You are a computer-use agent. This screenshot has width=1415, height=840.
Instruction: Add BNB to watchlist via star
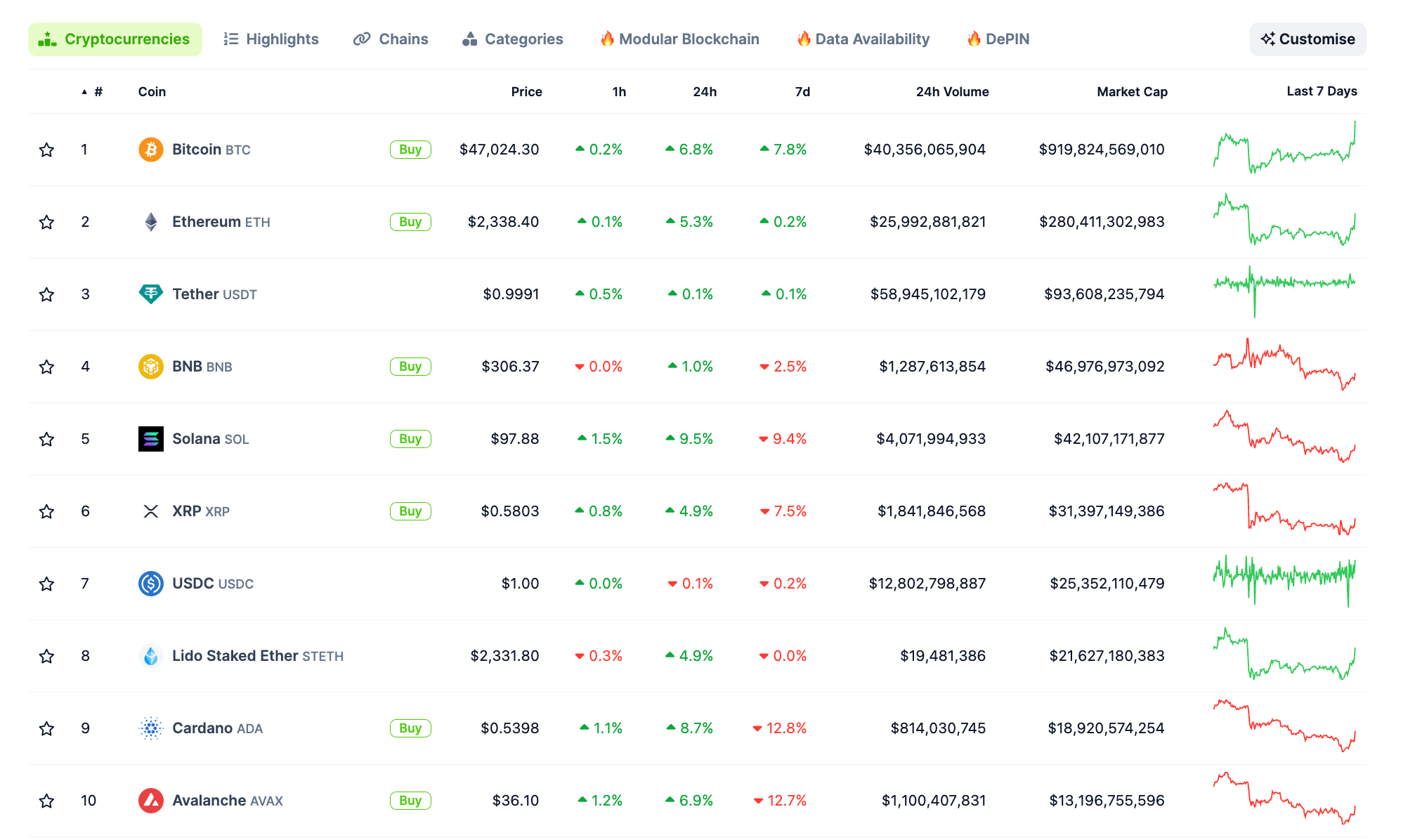tap(46, 367)
